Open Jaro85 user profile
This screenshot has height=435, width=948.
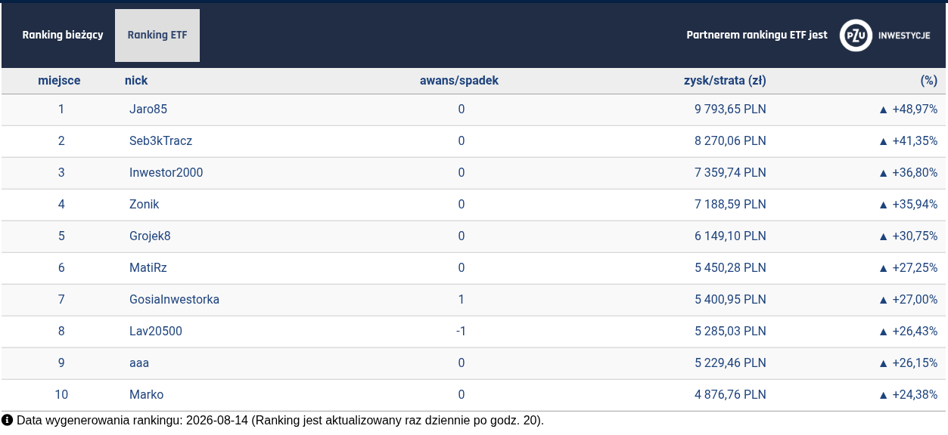point(148,110)
